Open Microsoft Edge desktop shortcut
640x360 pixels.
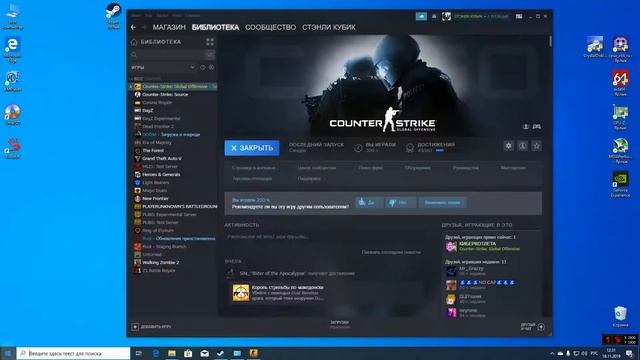12,50
